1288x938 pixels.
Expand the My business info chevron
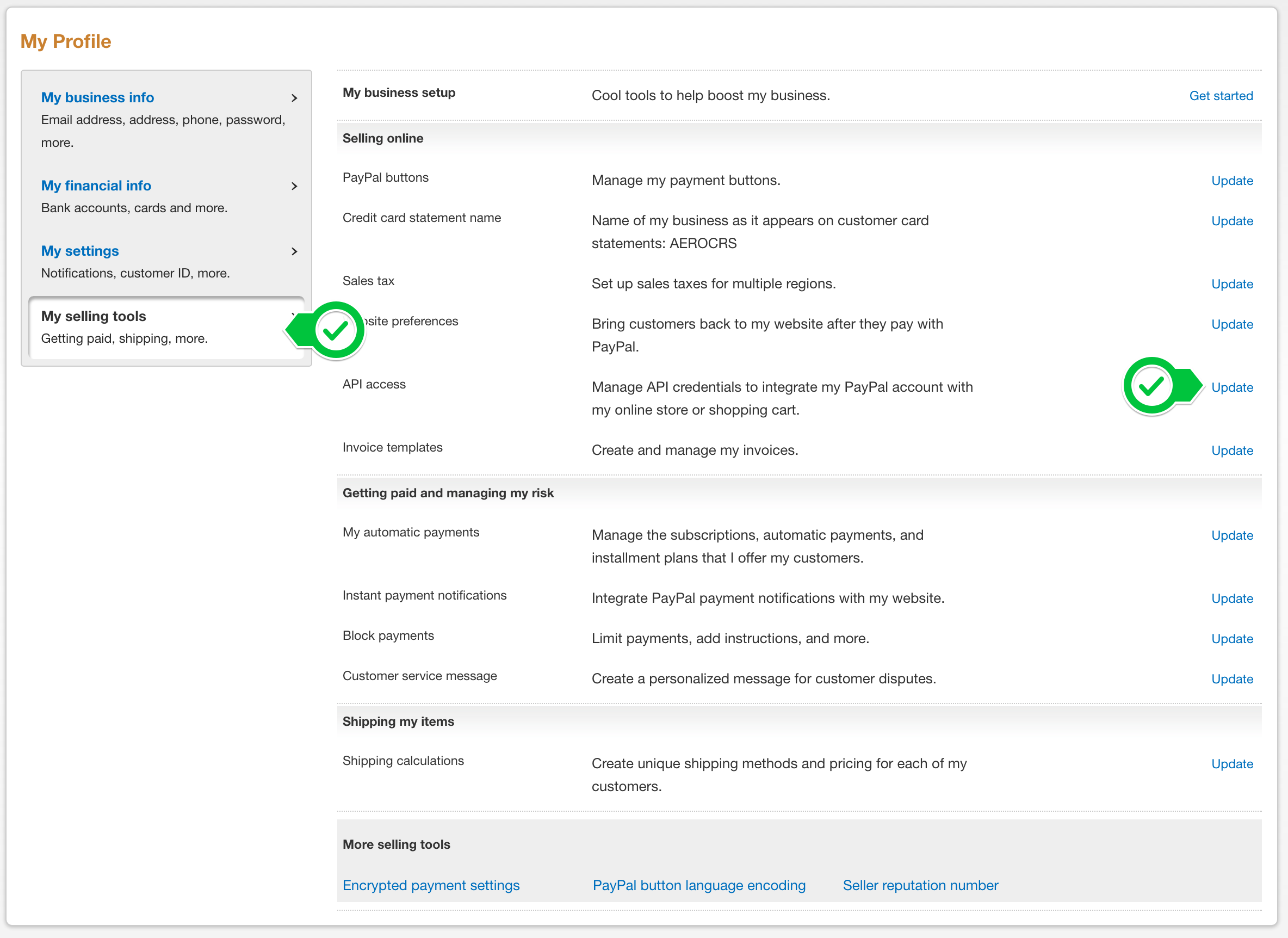(x=294, y=98)
